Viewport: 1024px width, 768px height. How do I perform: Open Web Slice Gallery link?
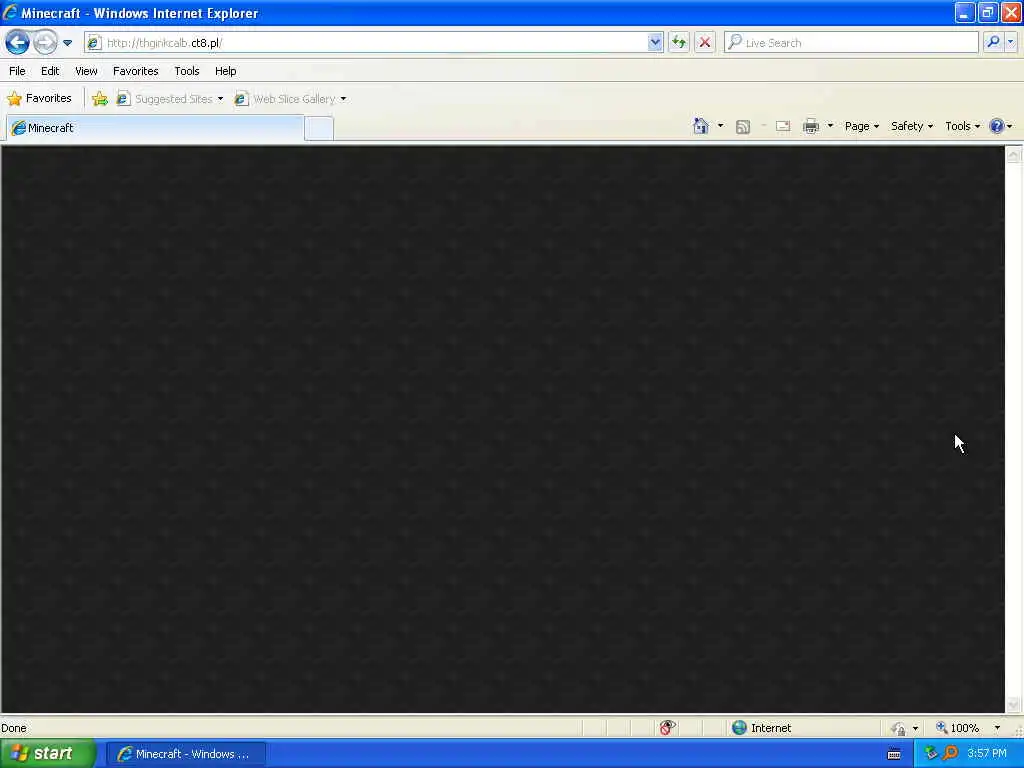(286, 99)
